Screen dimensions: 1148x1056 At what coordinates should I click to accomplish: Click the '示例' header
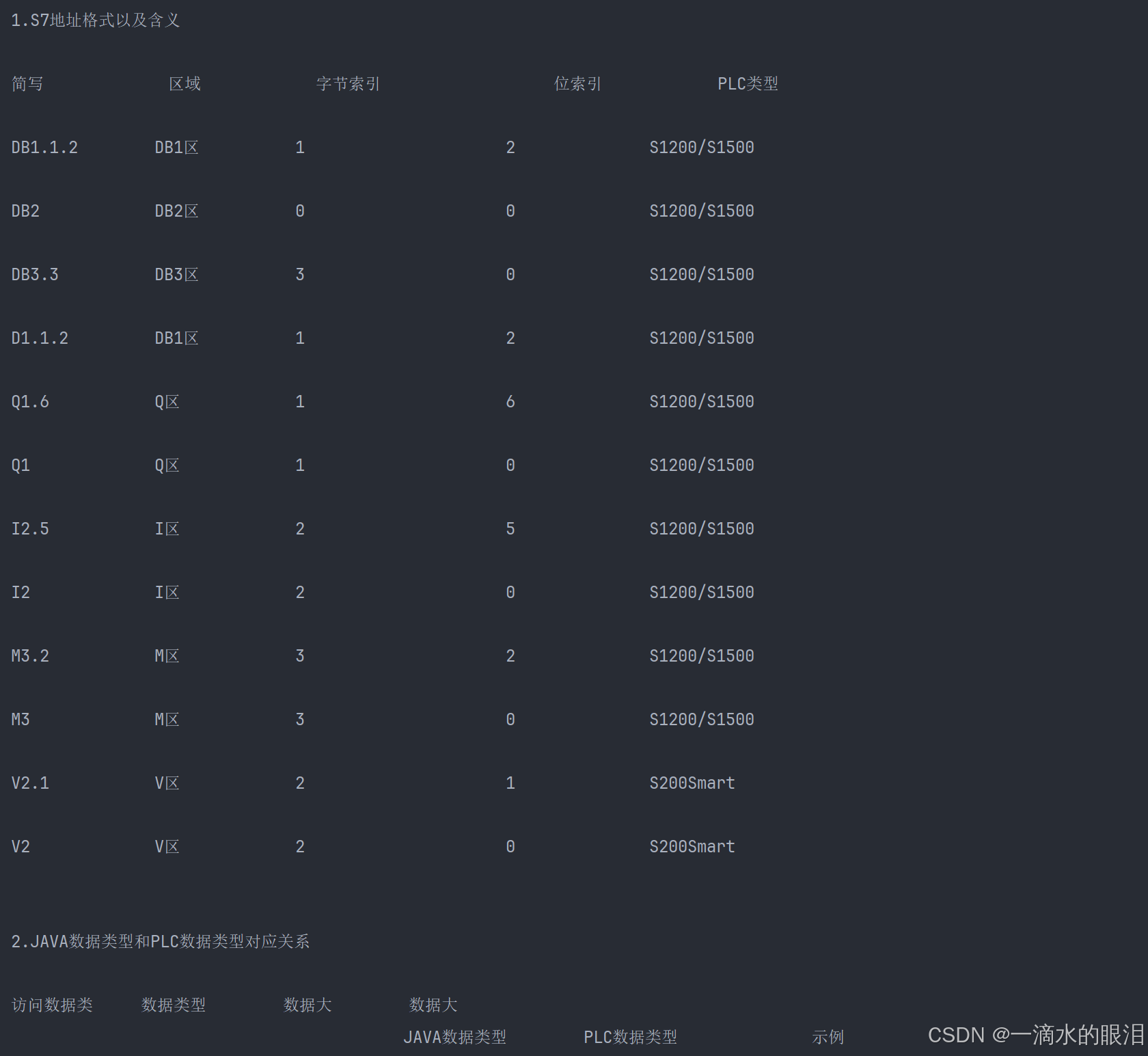tap(828, 1038)
